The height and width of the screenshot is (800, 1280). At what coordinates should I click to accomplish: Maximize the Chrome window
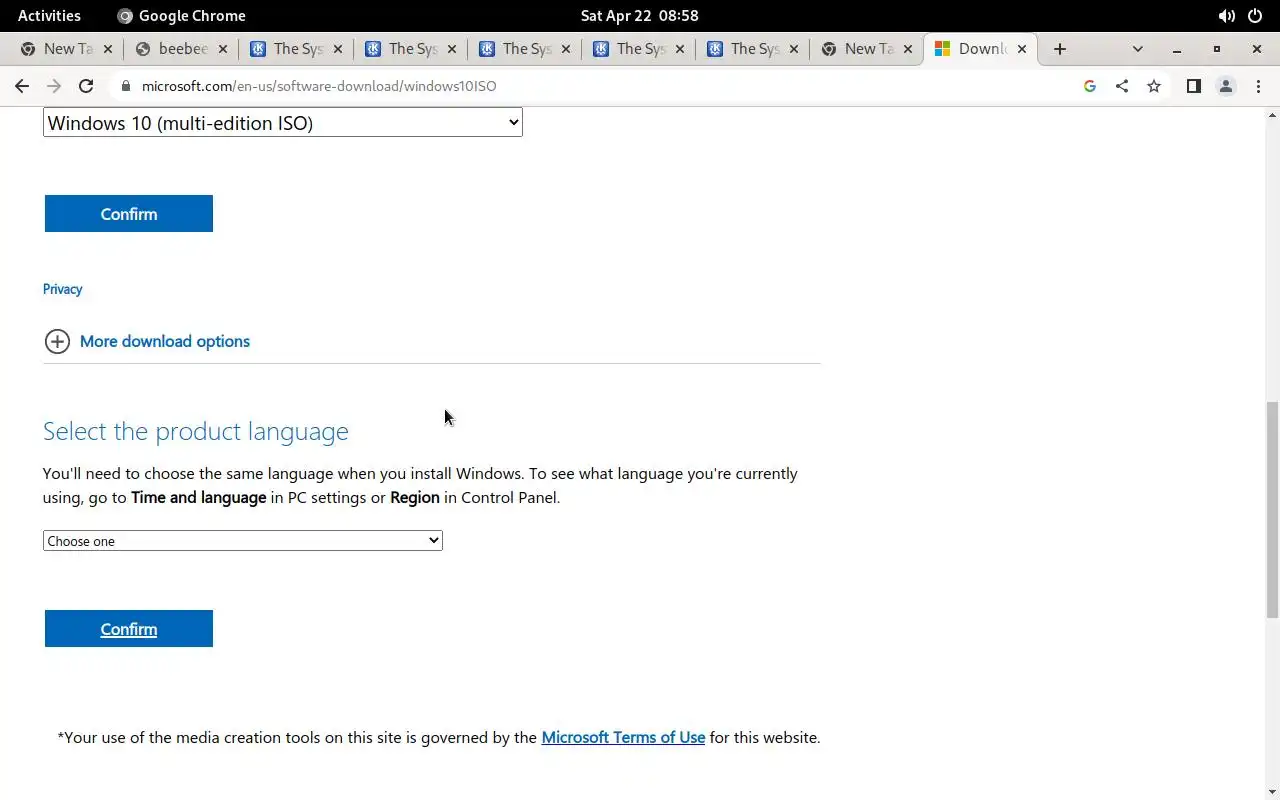(x=1217, y=48)
